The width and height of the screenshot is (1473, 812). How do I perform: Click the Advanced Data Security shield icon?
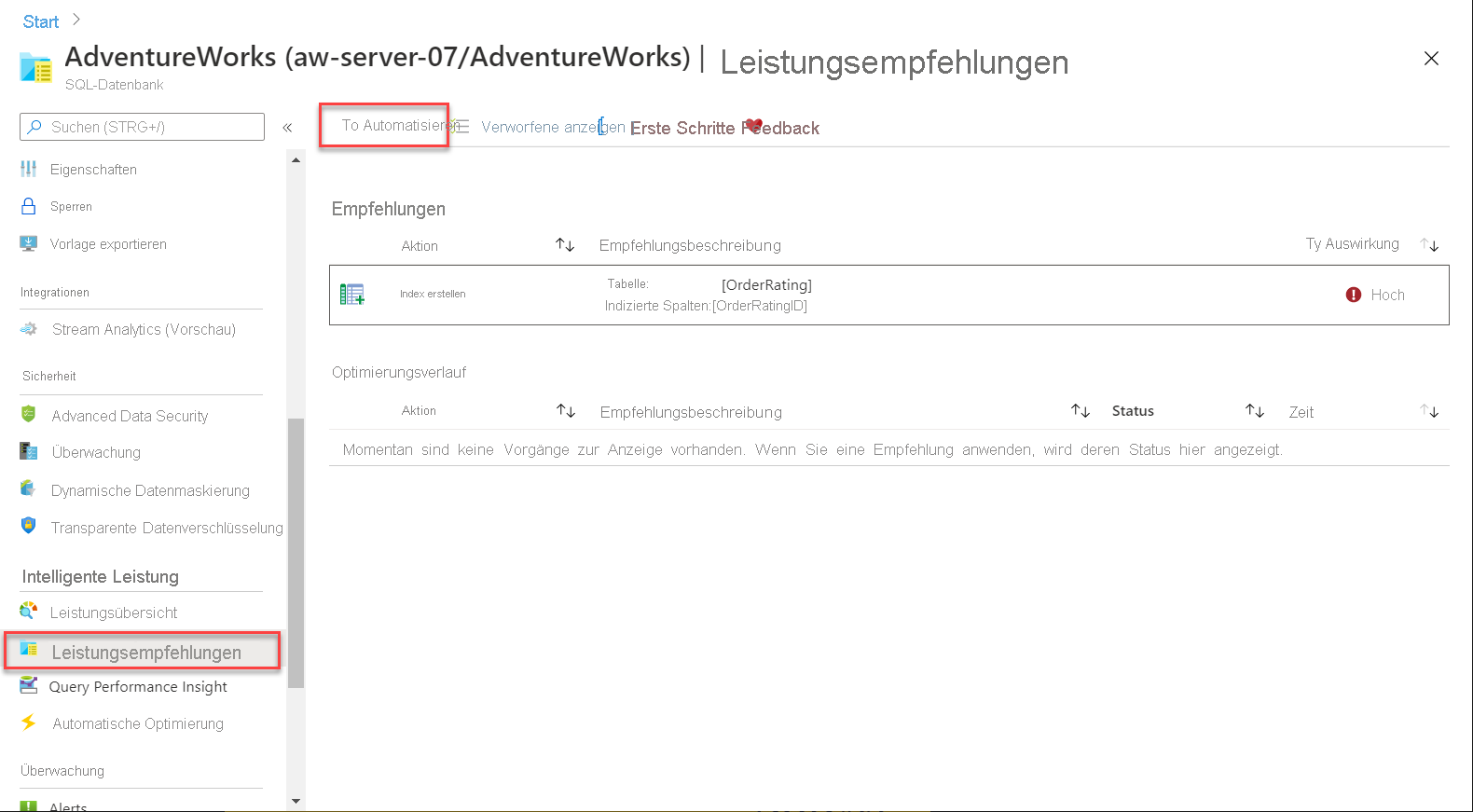29,413
